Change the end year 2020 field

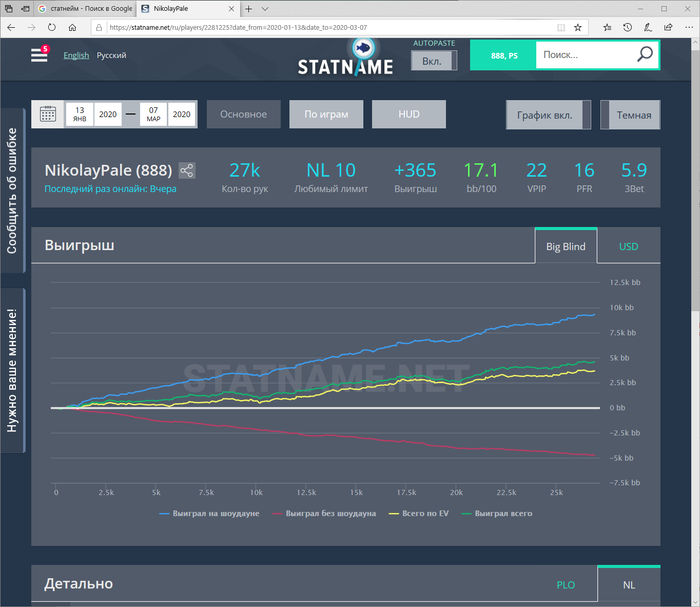181,114
